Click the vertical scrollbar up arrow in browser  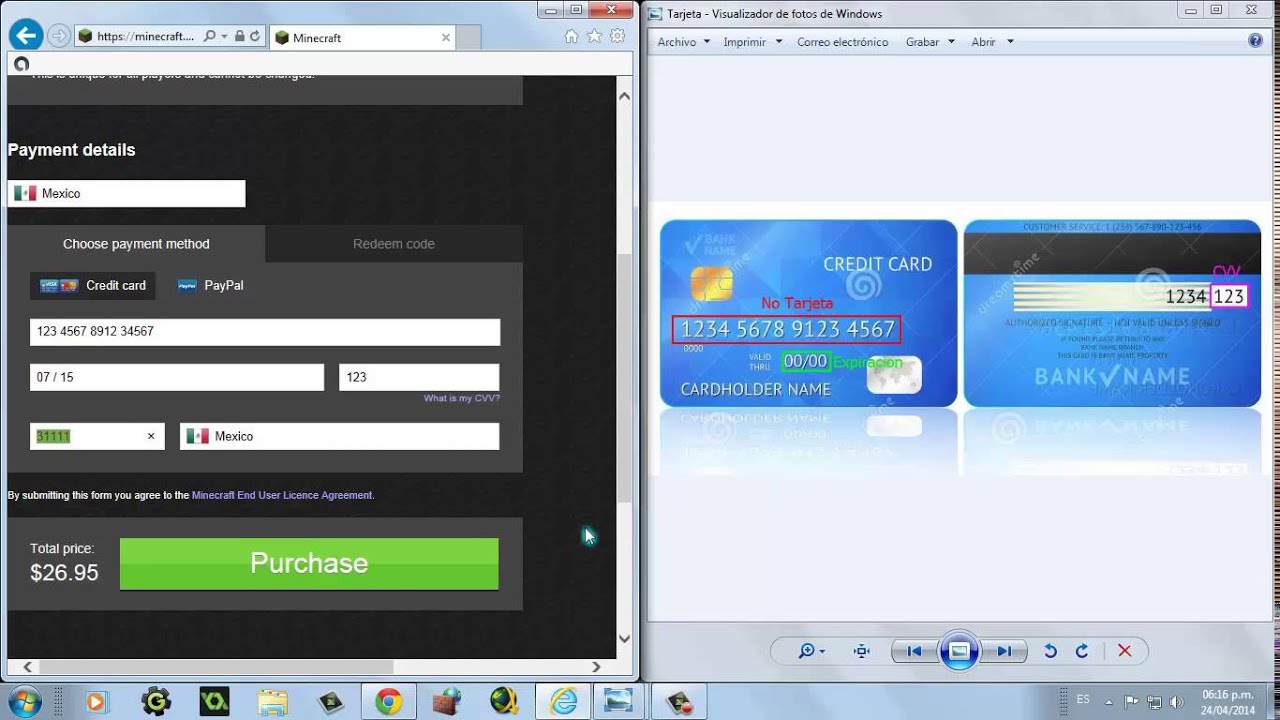[x=625, y=96]
